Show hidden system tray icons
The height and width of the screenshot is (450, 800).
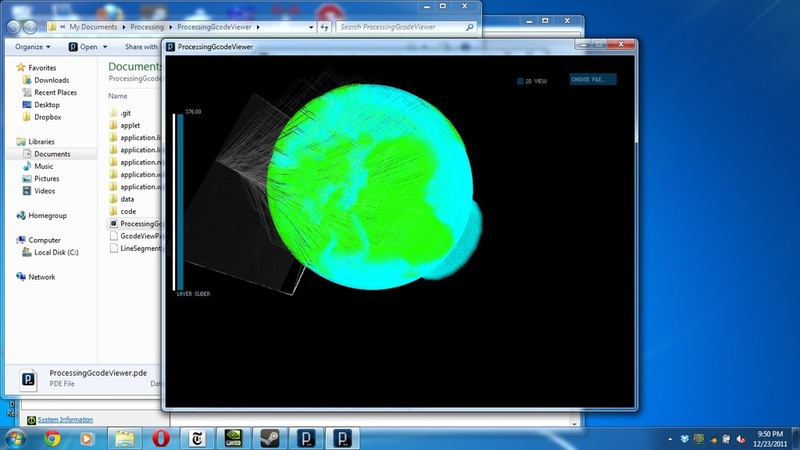[x=670, y=439]
